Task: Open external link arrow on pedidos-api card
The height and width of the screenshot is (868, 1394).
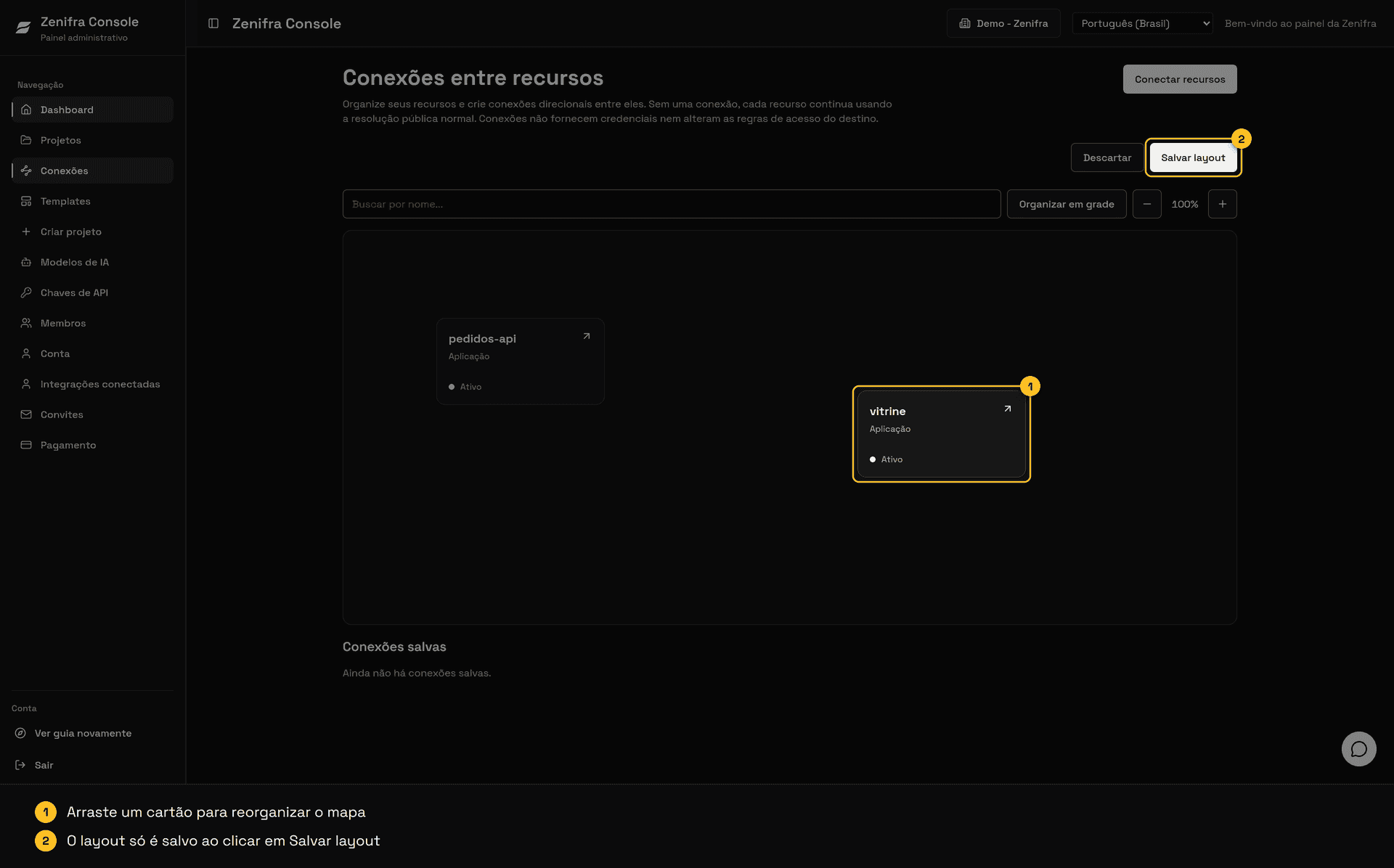Action: pos(587,336)
